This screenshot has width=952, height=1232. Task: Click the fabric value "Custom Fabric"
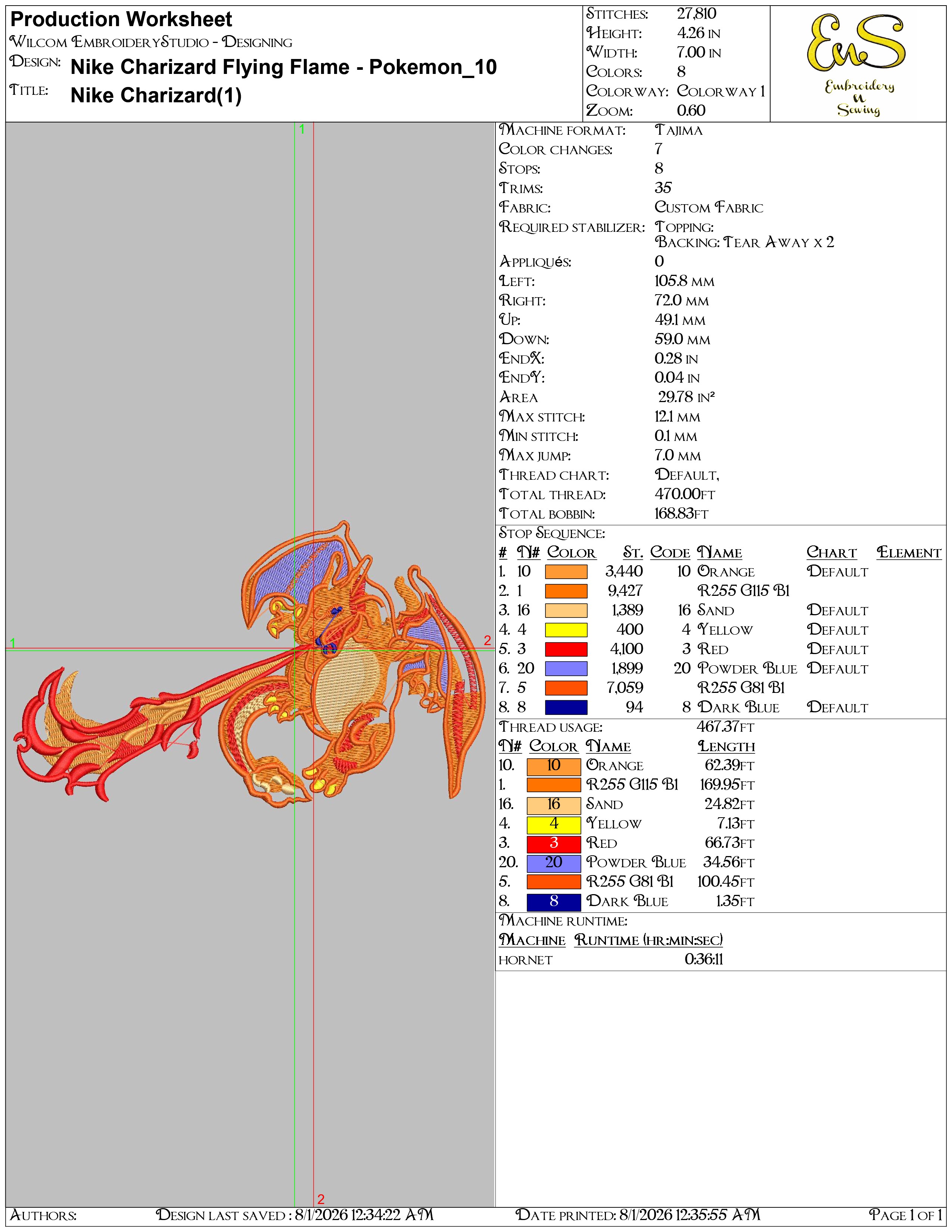coord(709,208)
